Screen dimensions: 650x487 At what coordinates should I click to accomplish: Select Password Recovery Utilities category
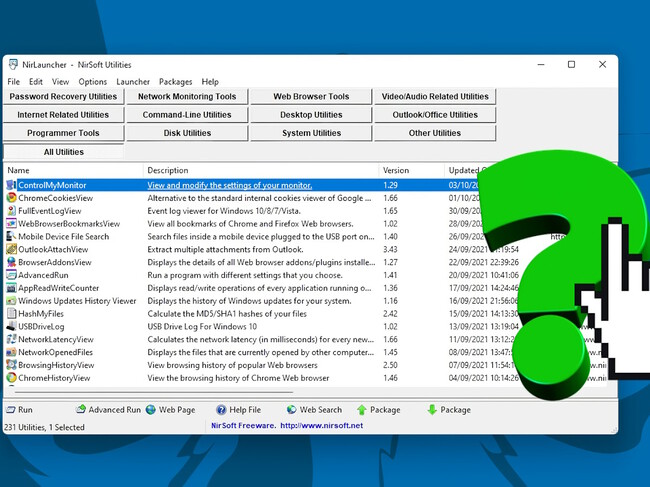tap(63, 97)
